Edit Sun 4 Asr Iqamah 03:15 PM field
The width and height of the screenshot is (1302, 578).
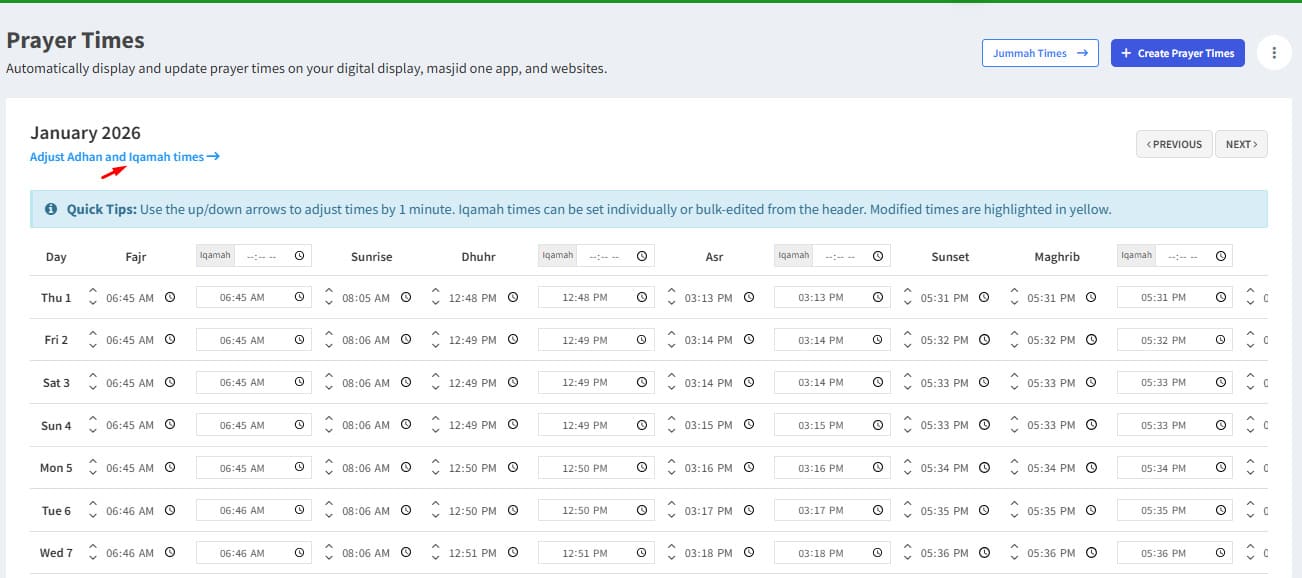click(832, 425)
